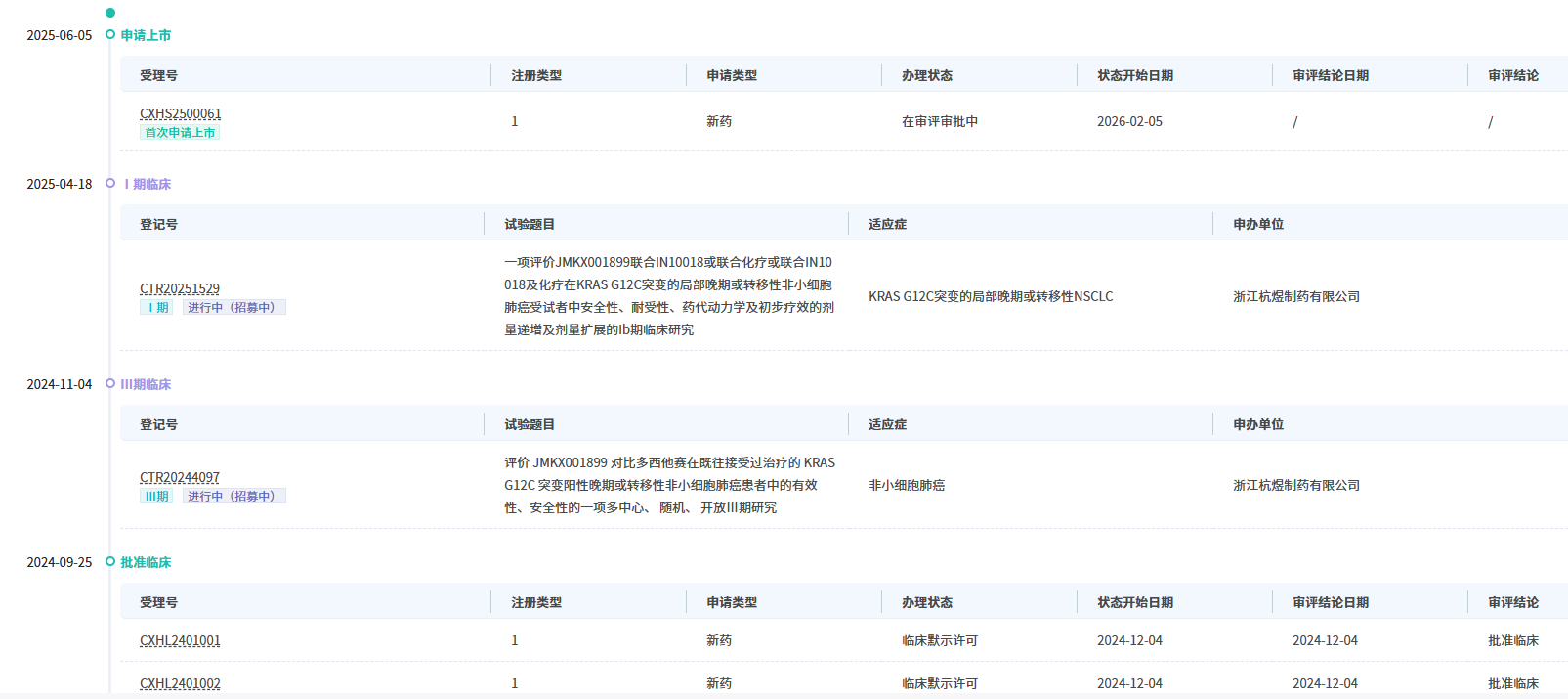
Task: Click the 在审评审批中 status cell
Action: [x=940, y=121]
